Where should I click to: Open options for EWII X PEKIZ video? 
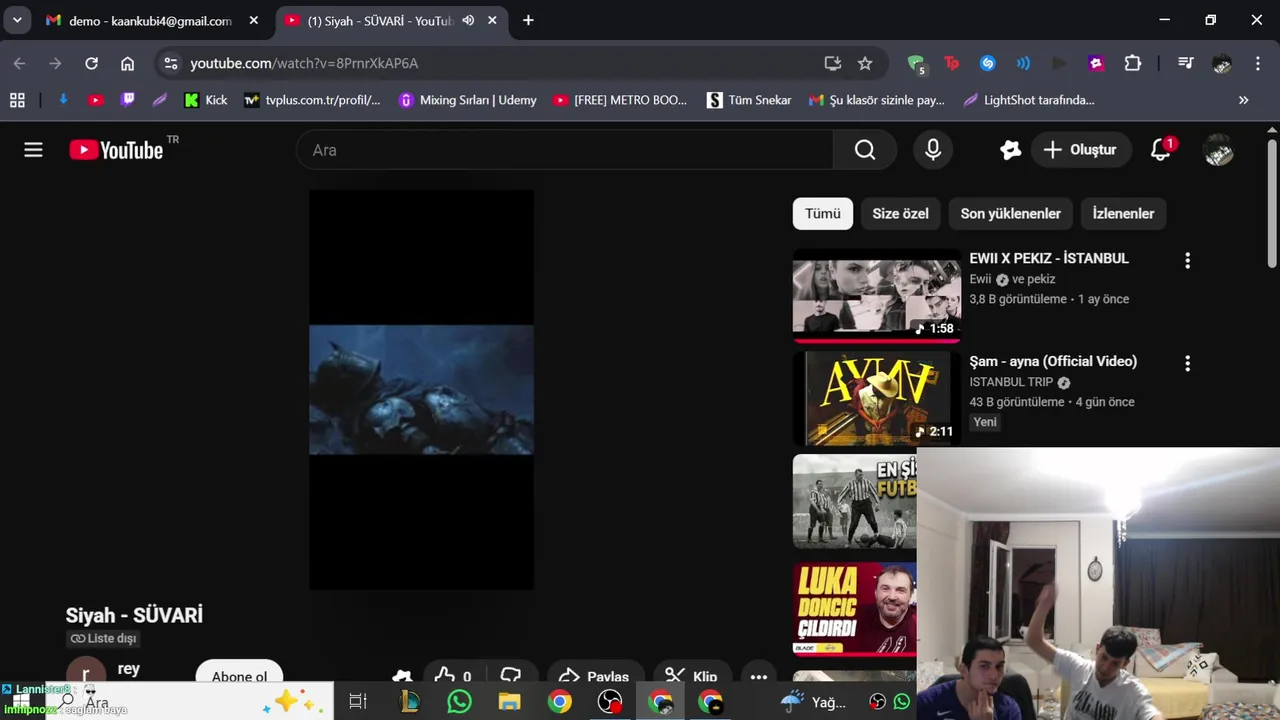tap(1187, 261)
